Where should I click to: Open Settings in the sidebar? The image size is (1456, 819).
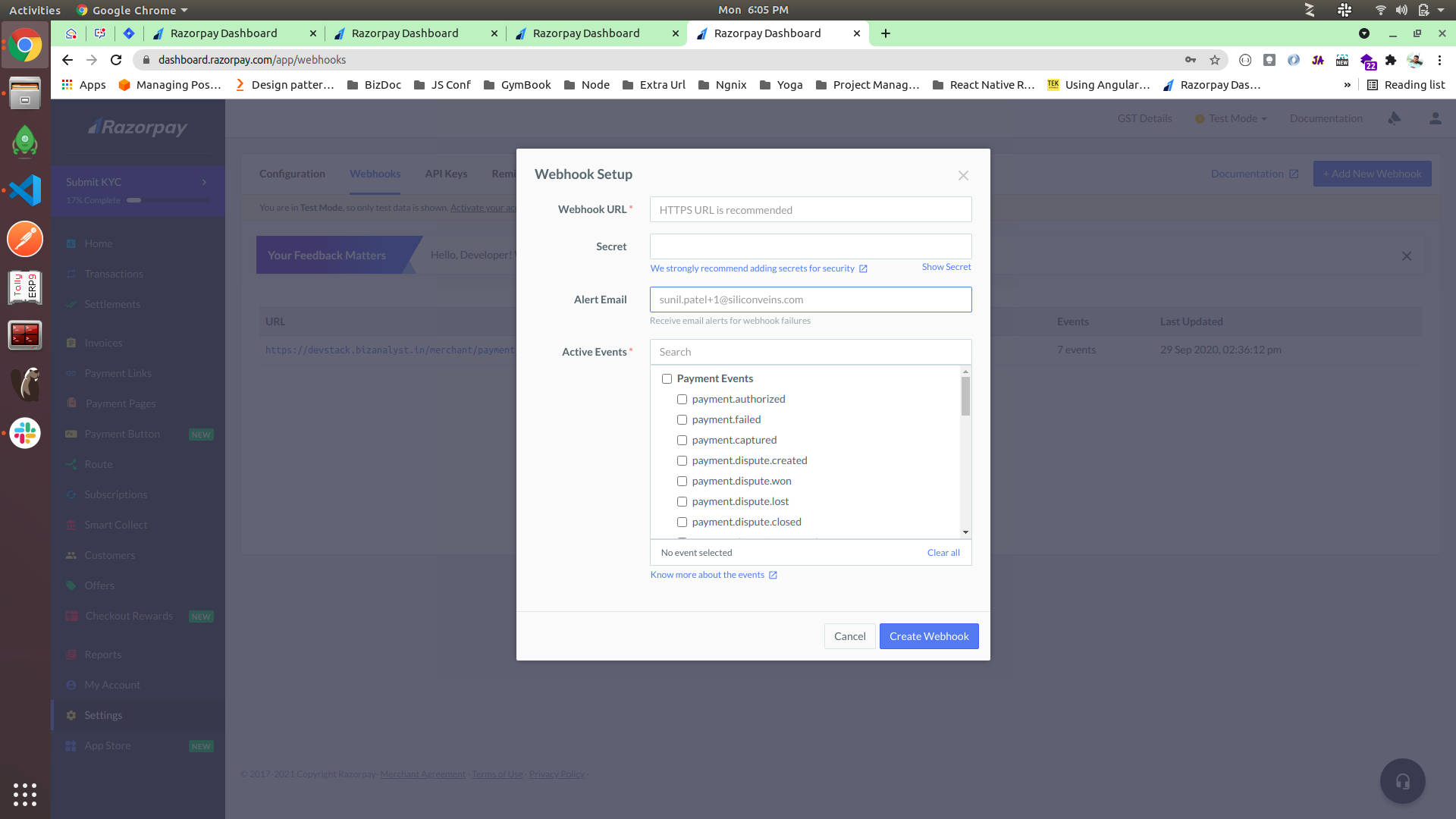tap(103, 715)
